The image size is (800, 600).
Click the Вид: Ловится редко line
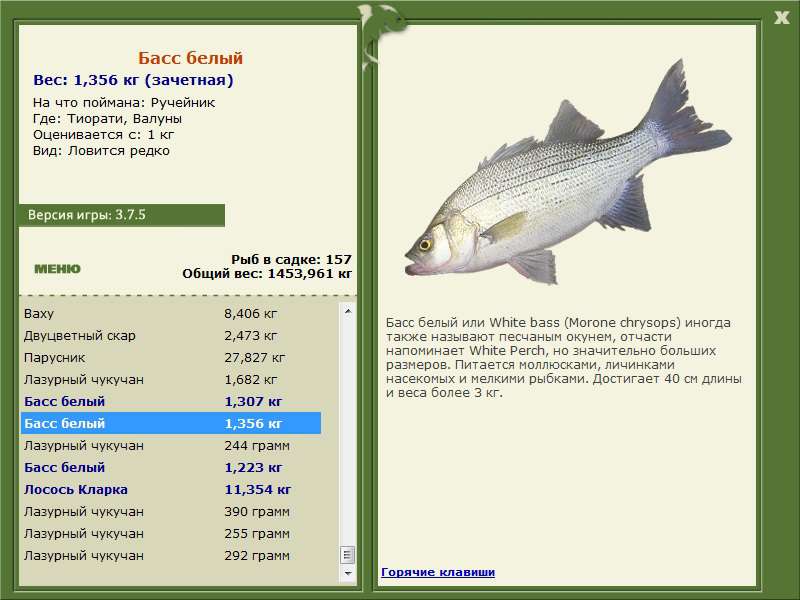[102, 151]
